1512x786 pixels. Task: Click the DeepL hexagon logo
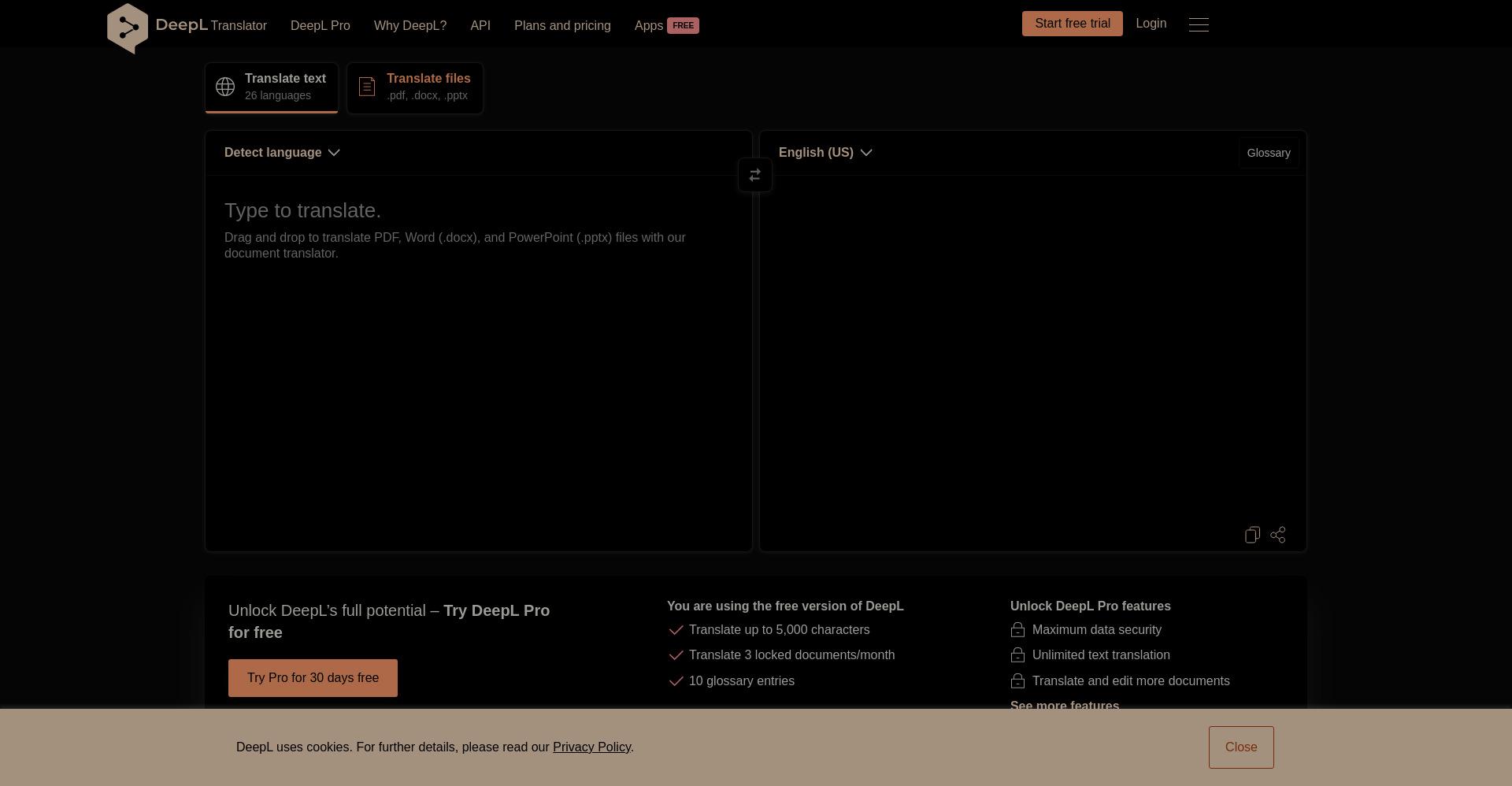pos(128,28)
